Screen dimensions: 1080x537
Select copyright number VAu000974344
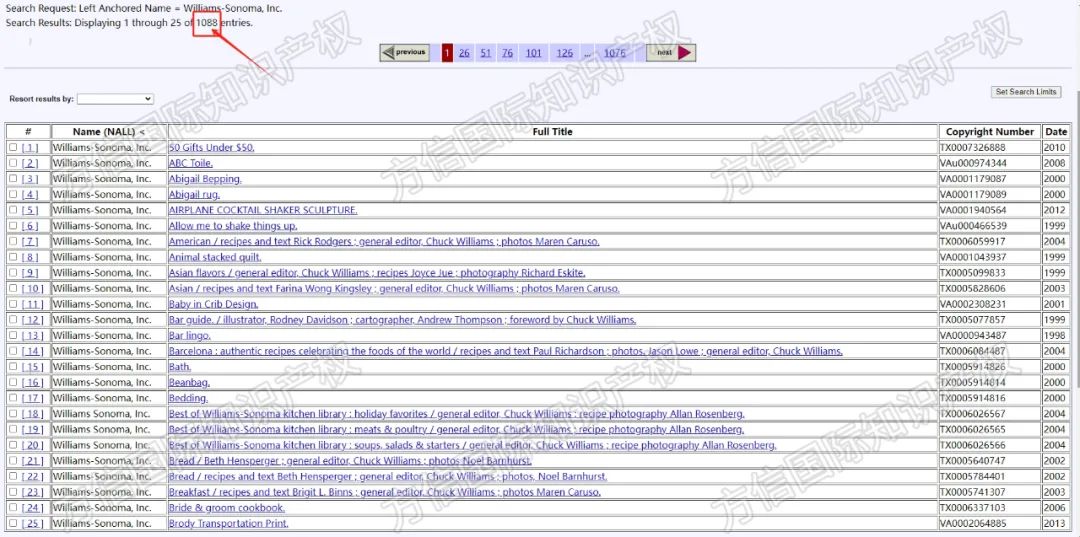973,163
